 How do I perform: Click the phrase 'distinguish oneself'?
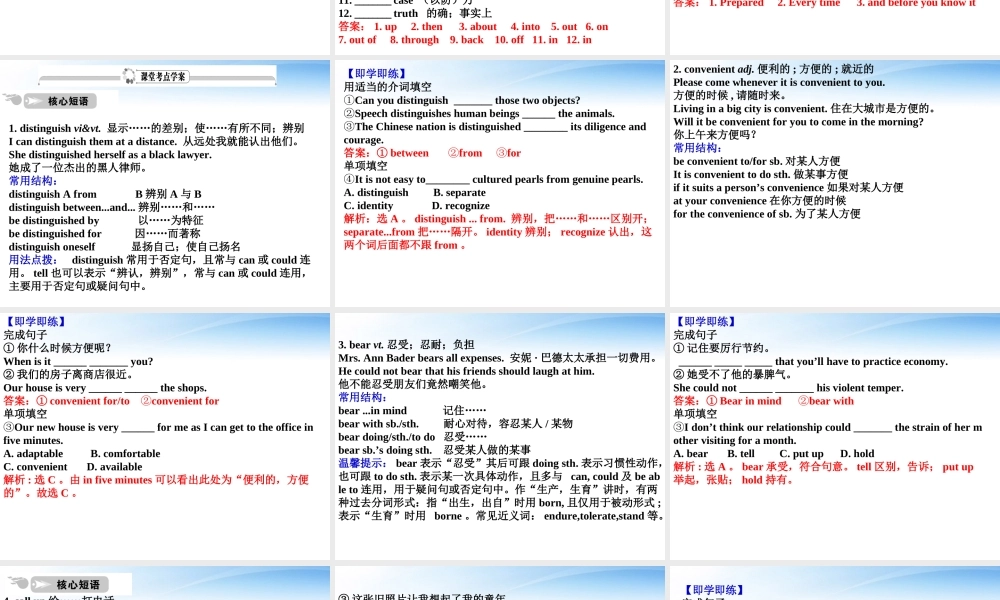pos(52,247)
